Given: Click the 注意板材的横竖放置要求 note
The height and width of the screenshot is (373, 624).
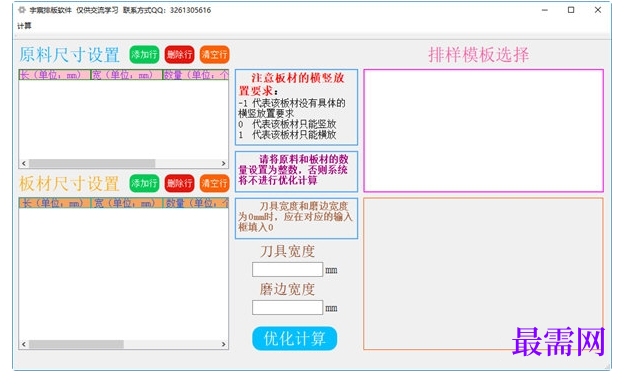Looking at the screenshot, I should [296, 107].
